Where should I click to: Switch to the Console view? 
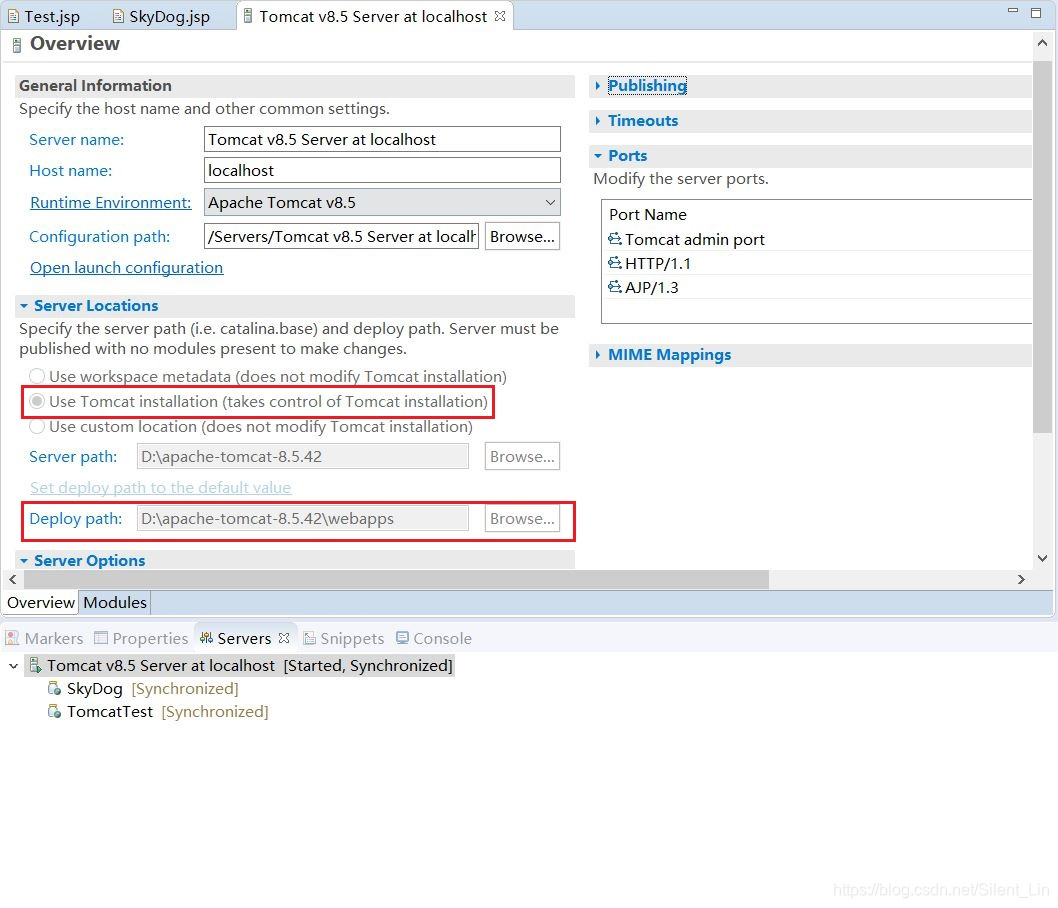(x=434, y=638)
